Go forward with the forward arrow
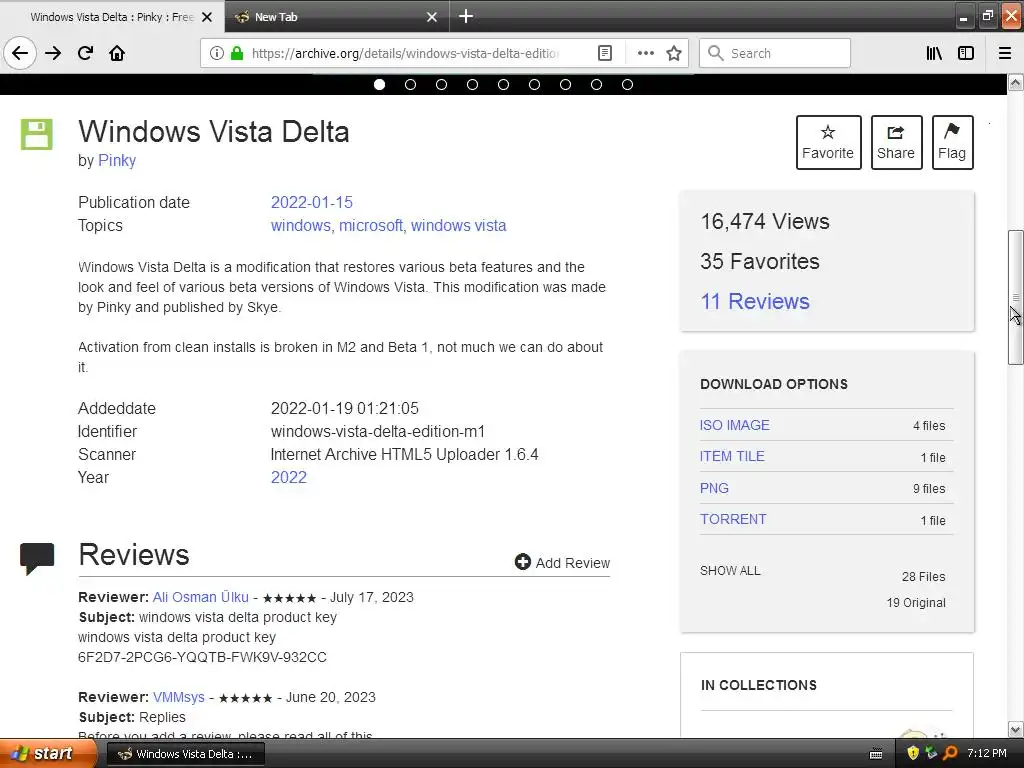This screenshot has height=768, width=1024. pos(53,53)
